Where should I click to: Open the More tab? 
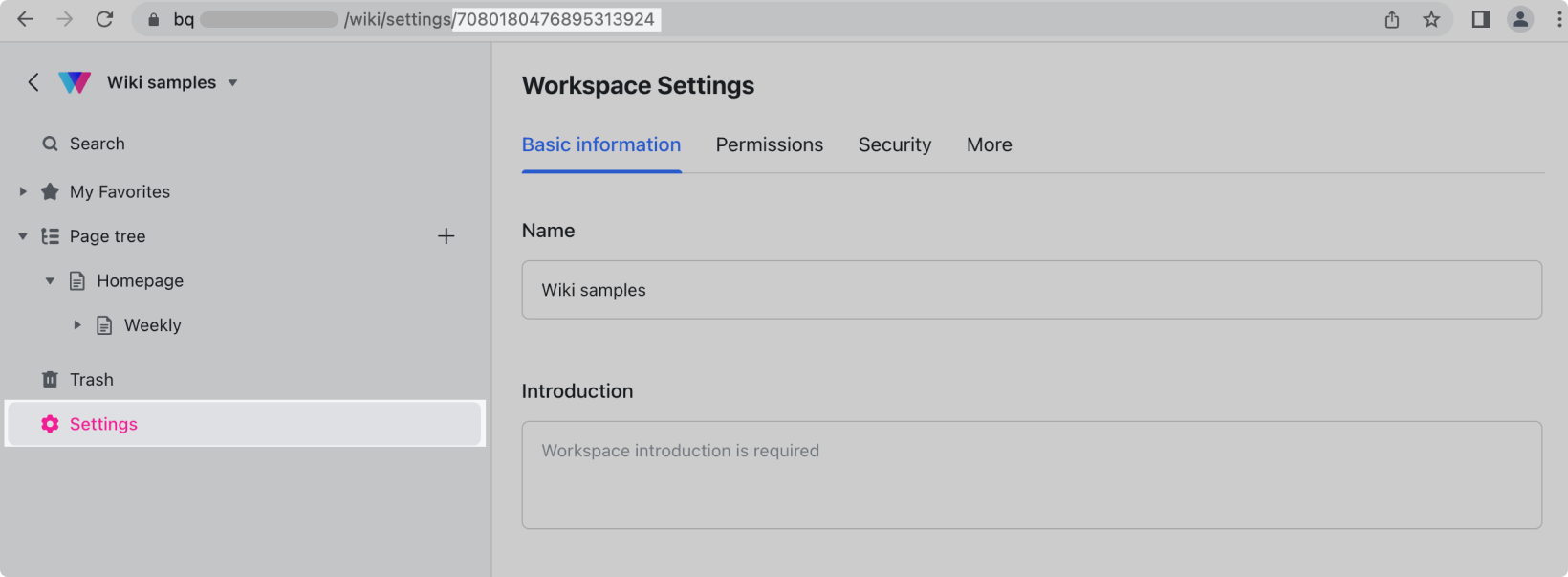coord(989,144)
